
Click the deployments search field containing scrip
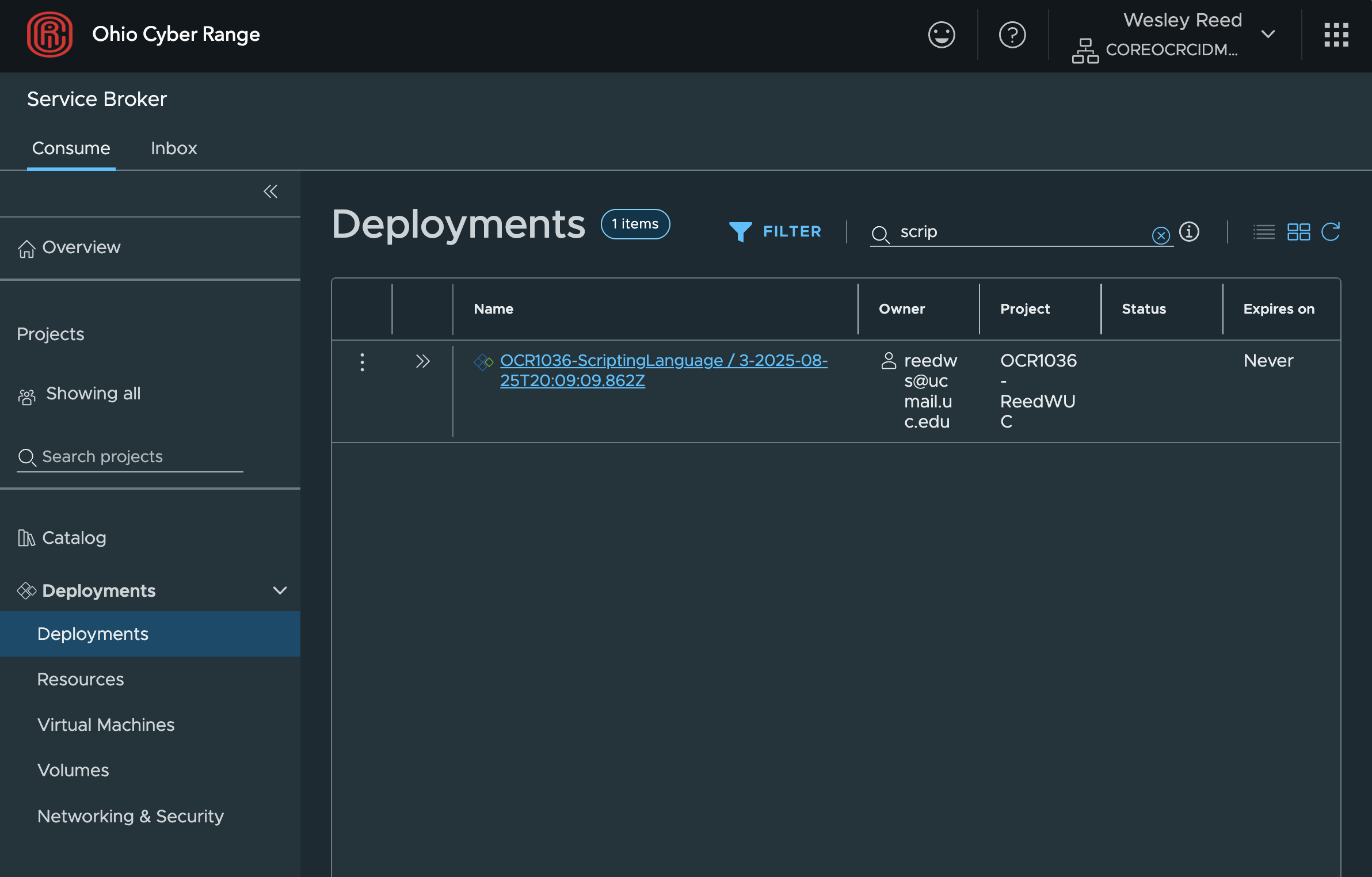point(1022,232)
